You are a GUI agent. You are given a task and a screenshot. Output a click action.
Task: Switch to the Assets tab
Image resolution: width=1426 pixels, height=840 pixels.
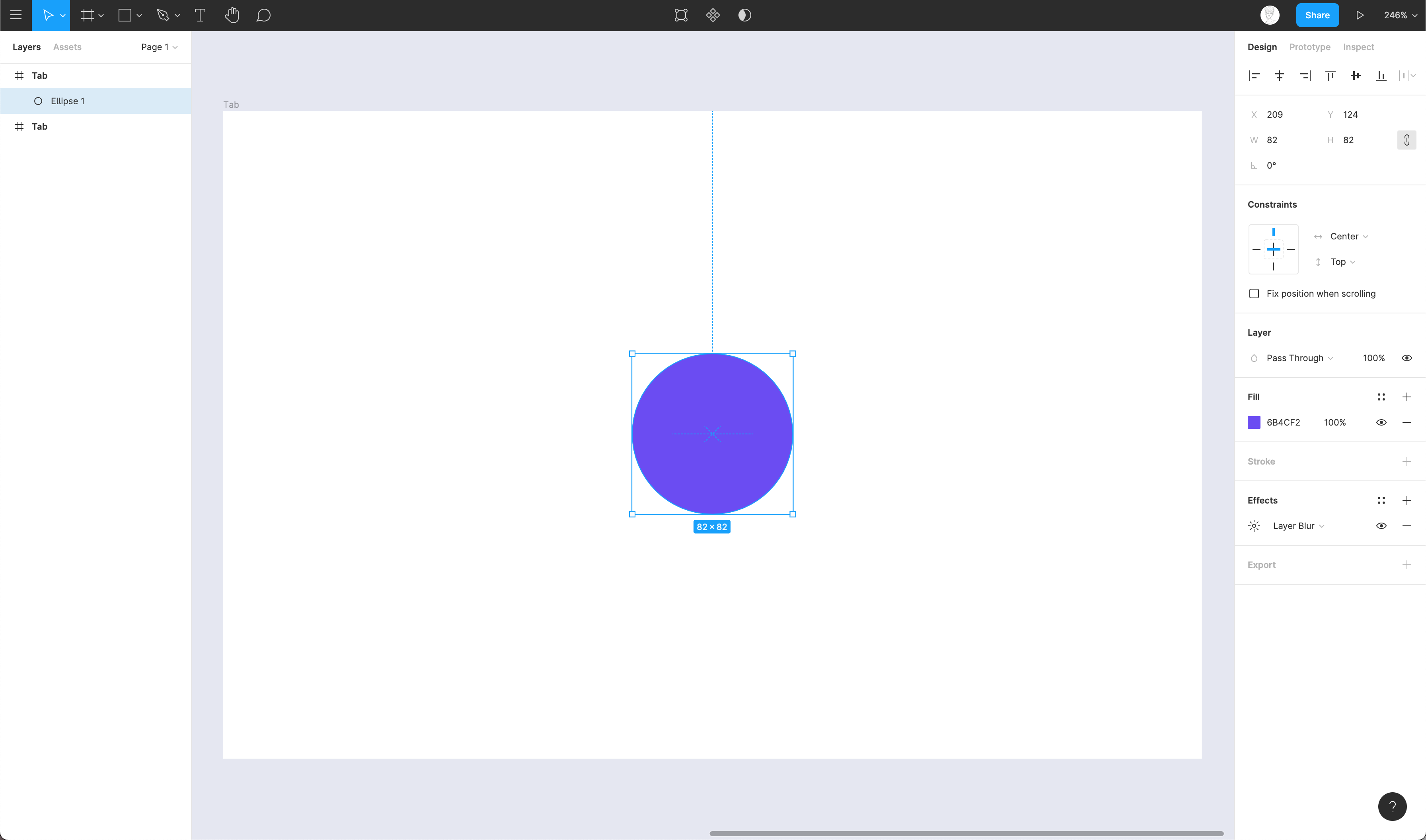[67, 47]
